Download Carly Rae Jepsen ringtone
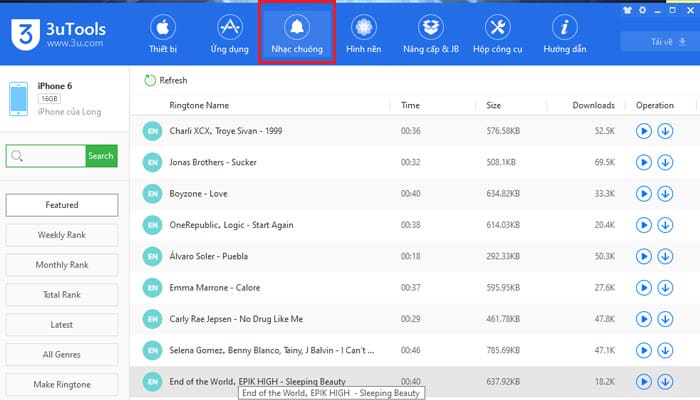Viewport: 700px width, 400px height. 665,319
